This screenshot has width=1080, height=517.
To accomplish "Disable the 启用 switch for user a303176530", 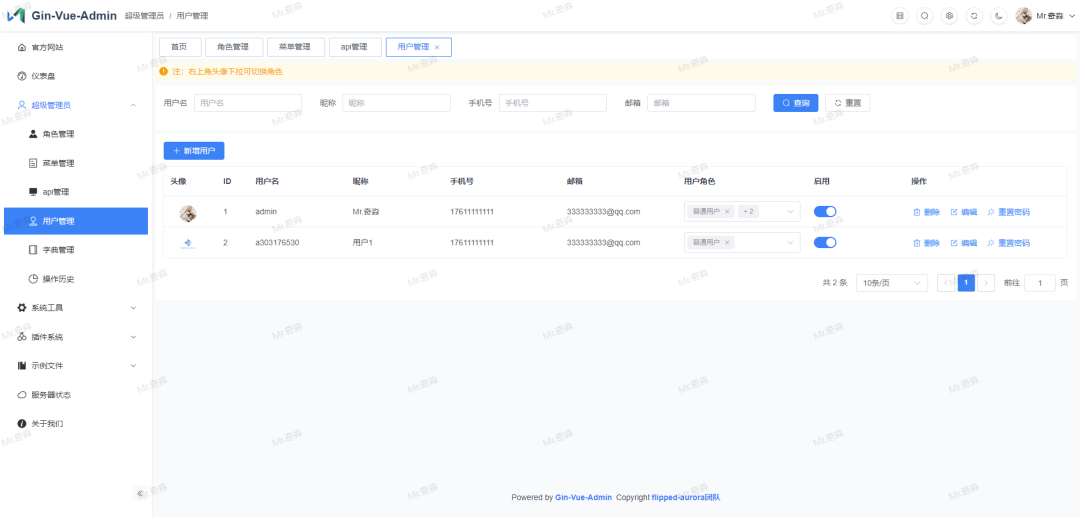I will [x=825, y=243].
